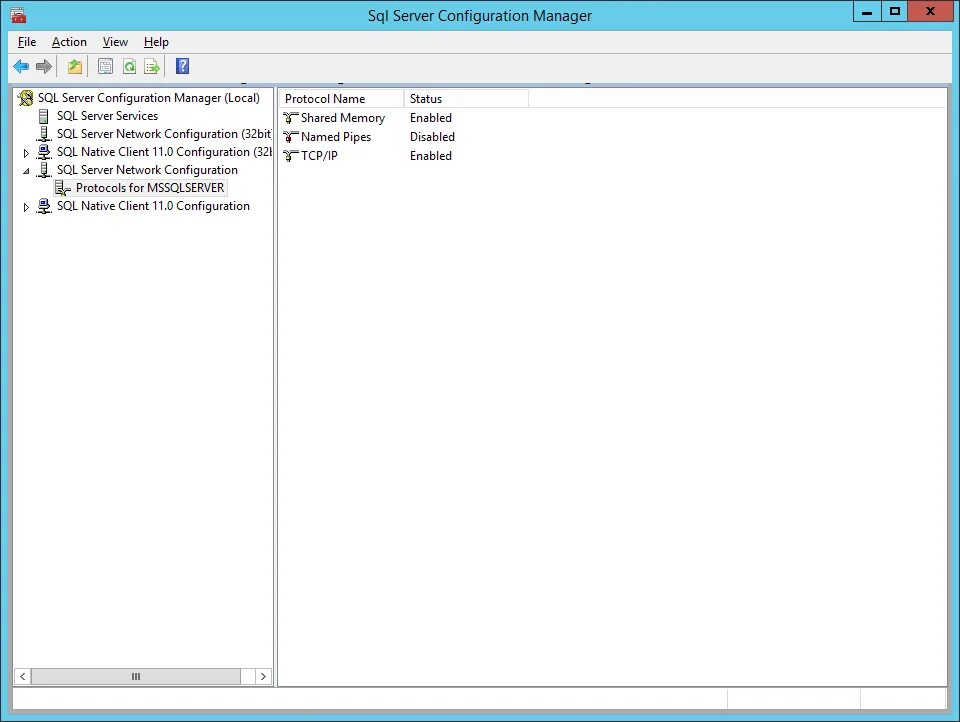This screenshot has width=960, height=722.
Task: Select the Named Pipes protocol icon
Action: point(290,137)
